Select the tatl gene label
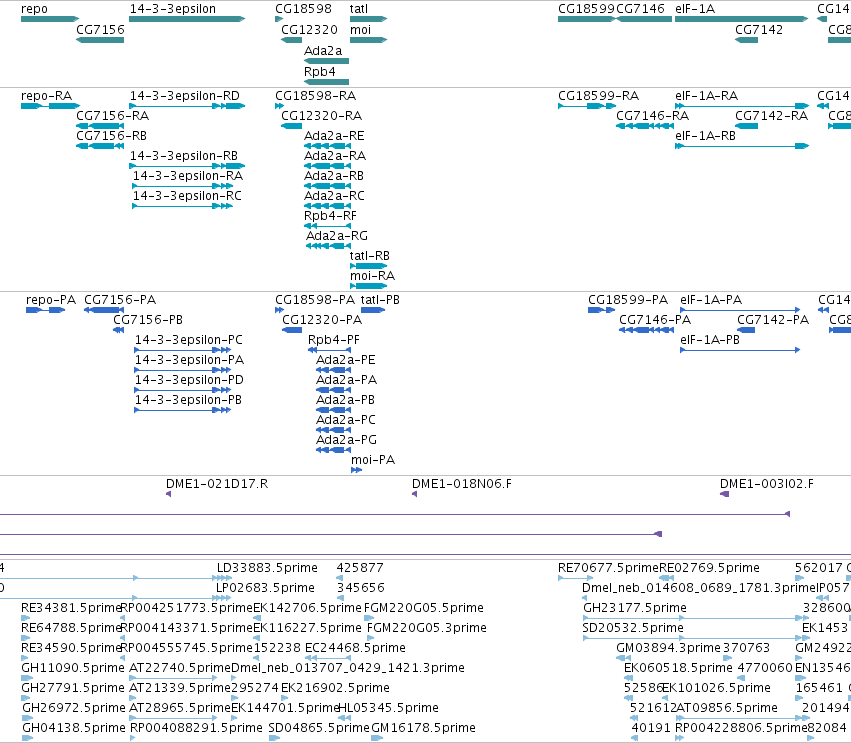 (x=359, y=9)
